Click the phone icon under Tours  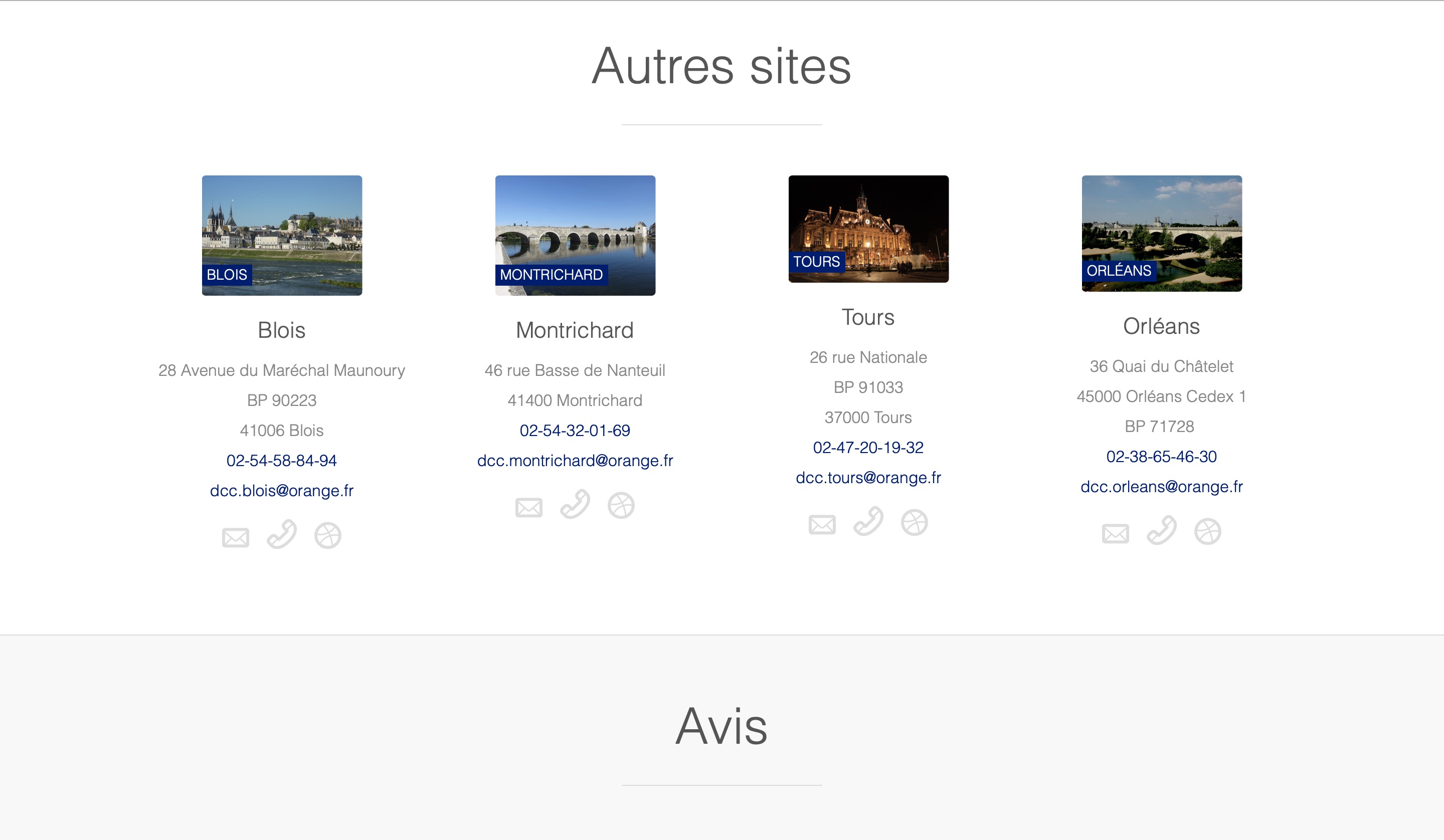[x=869, y=521]
